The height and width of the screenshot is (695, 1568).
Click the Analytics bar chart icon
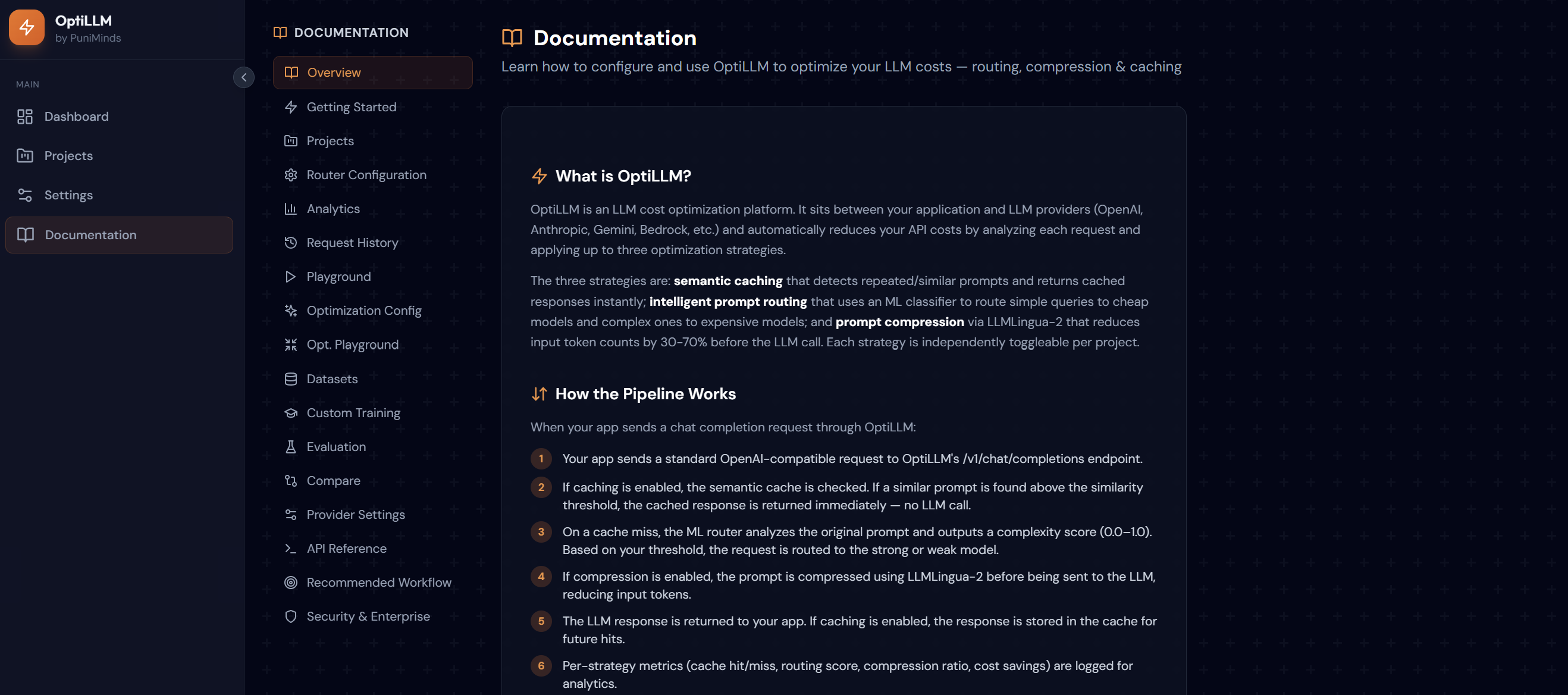click(x=291, y=209)
